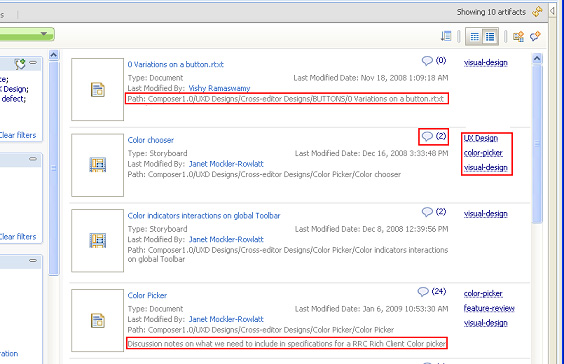The image size is (564, 364).
Task: Open comments for Color indicators interactions
Action: [434, 211]
